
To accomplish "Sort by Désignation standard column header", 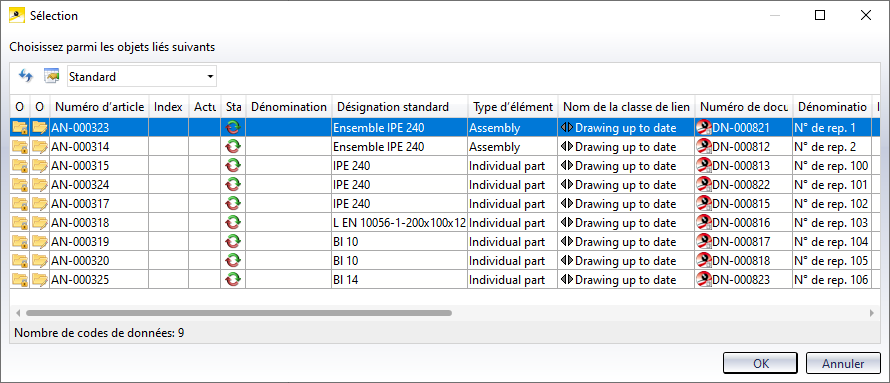I will (x=400, y=107).
